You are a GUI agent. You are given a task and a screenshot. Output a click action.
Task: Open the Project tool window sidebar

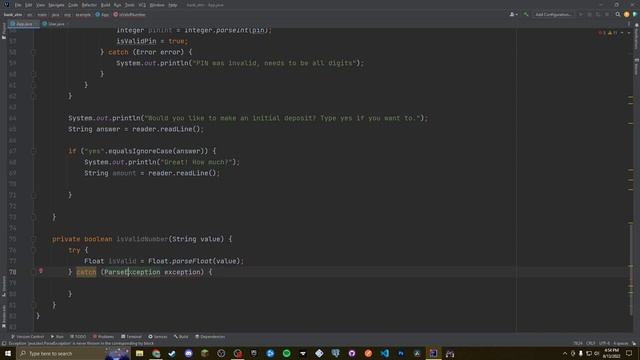(4, 31)
